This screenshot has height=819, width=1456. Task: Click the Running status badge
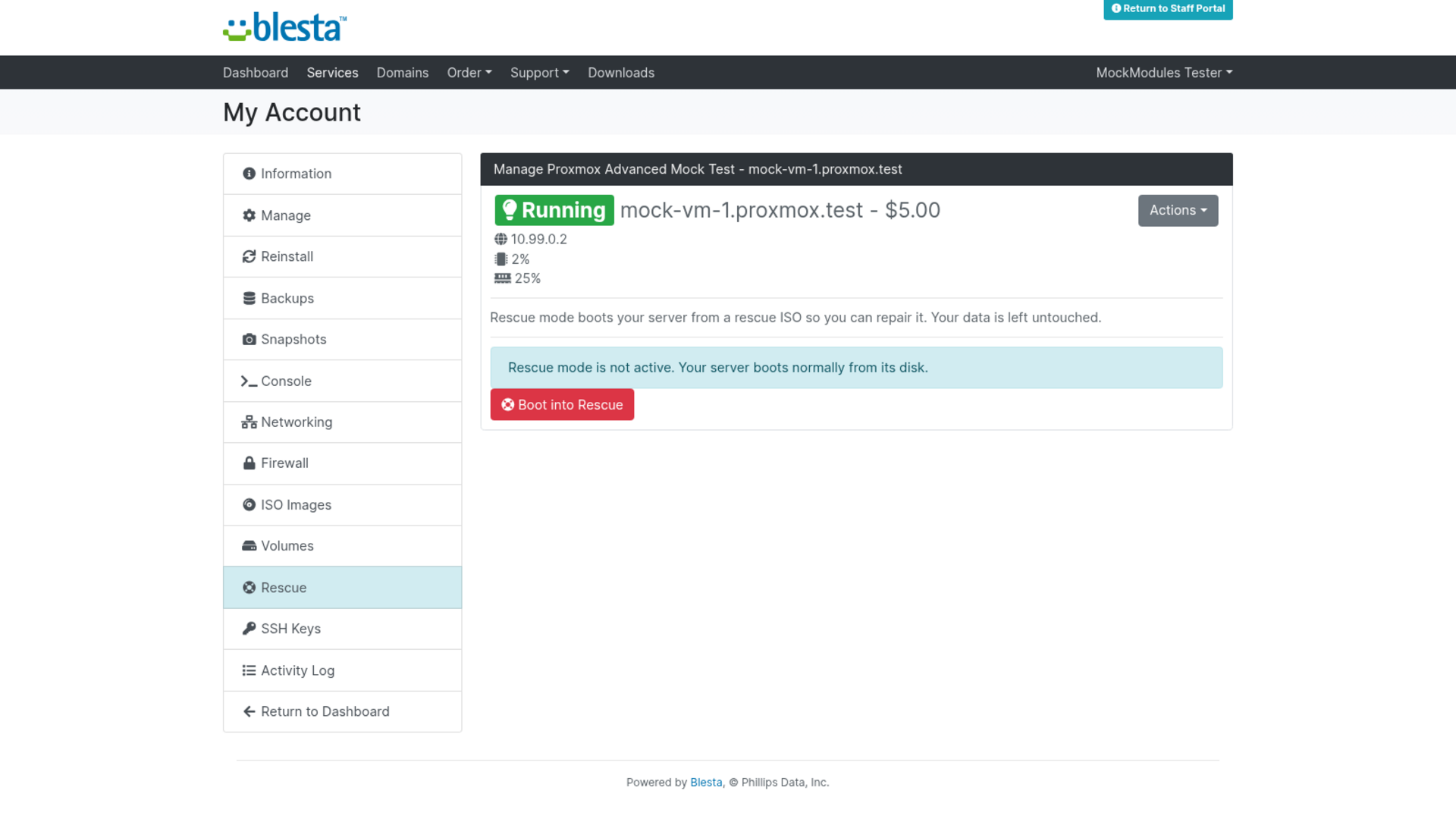point(554,210)
